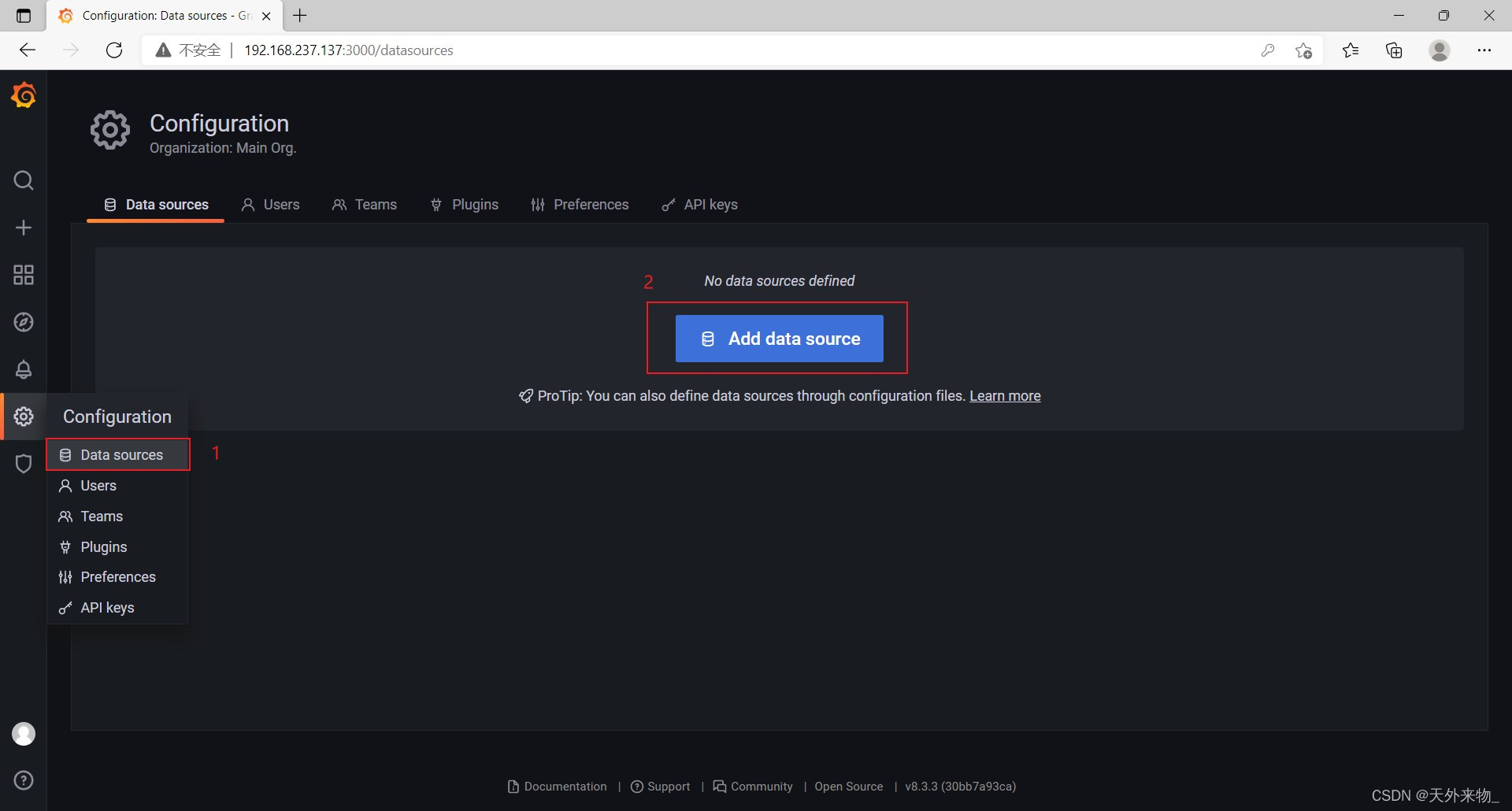
Task: Switch to the Plugins tab
Action: click(x=465, y=205)
